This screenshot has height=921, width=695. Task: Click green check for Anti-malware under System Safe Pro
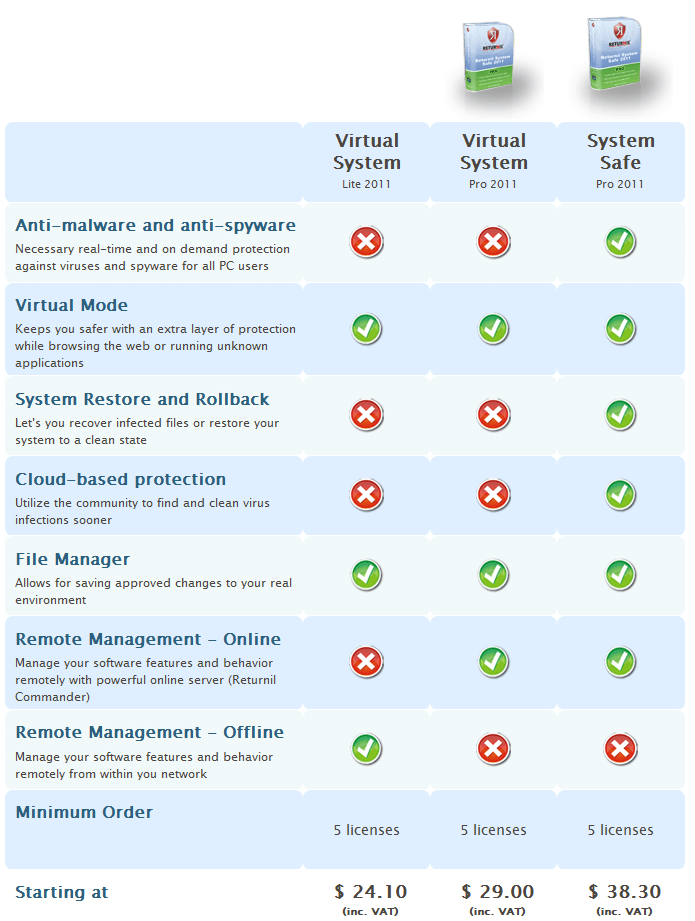point(620,242)
